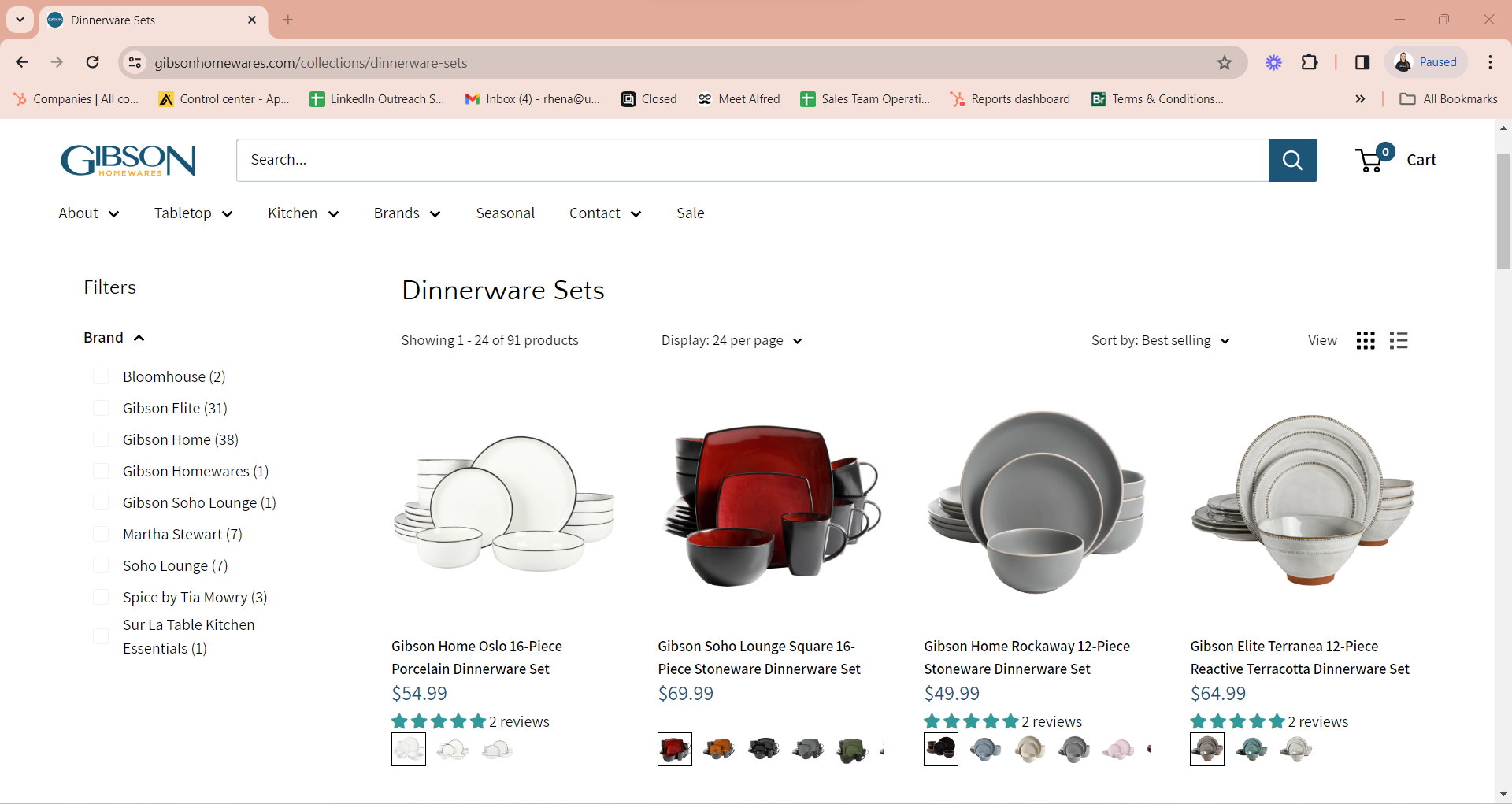The width and height of the screenshot is (1512, 804).
Task: Open All Bookmarks folder
Action: point(1449,99)
